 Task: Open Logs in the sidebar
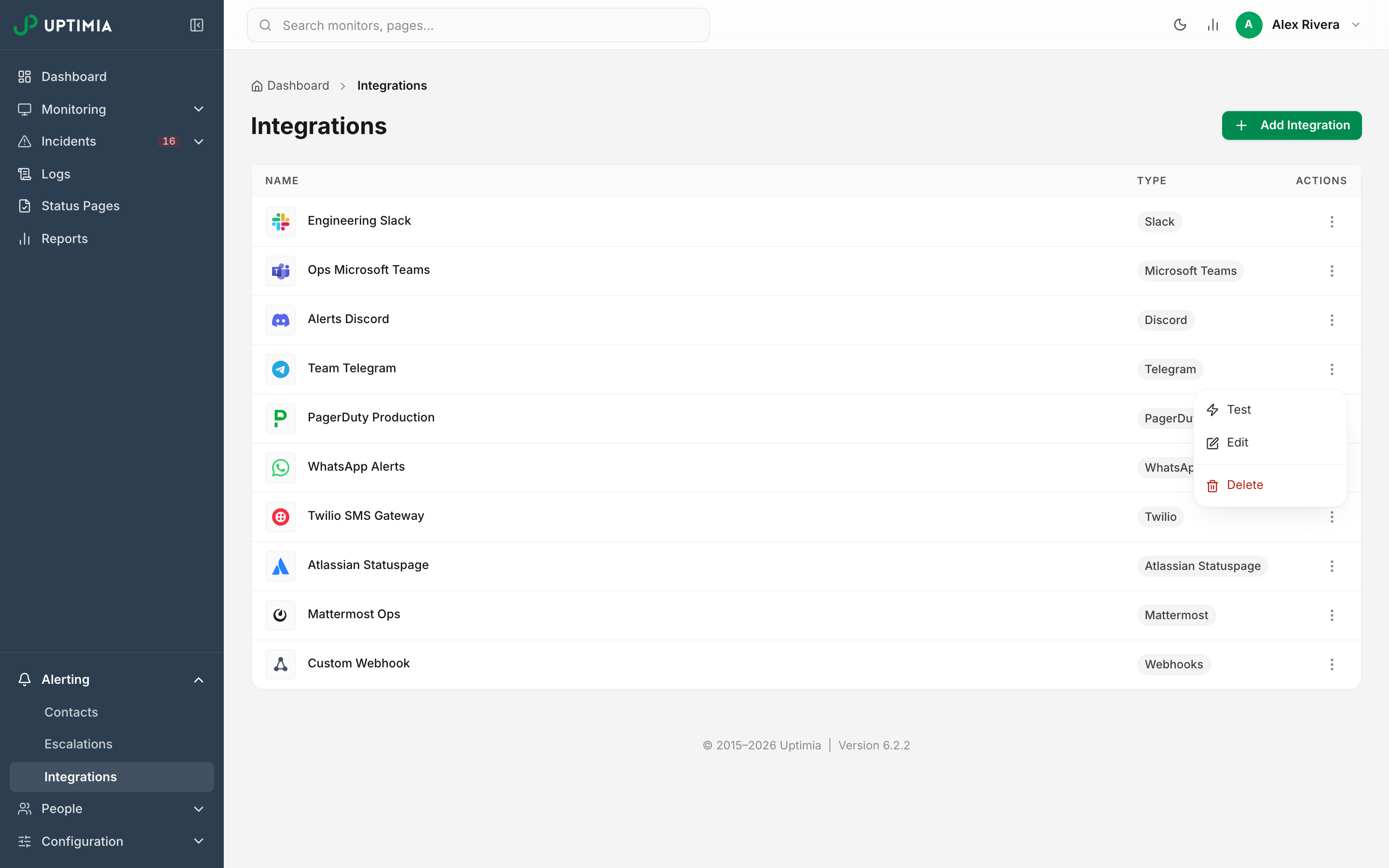coord(112,174)
